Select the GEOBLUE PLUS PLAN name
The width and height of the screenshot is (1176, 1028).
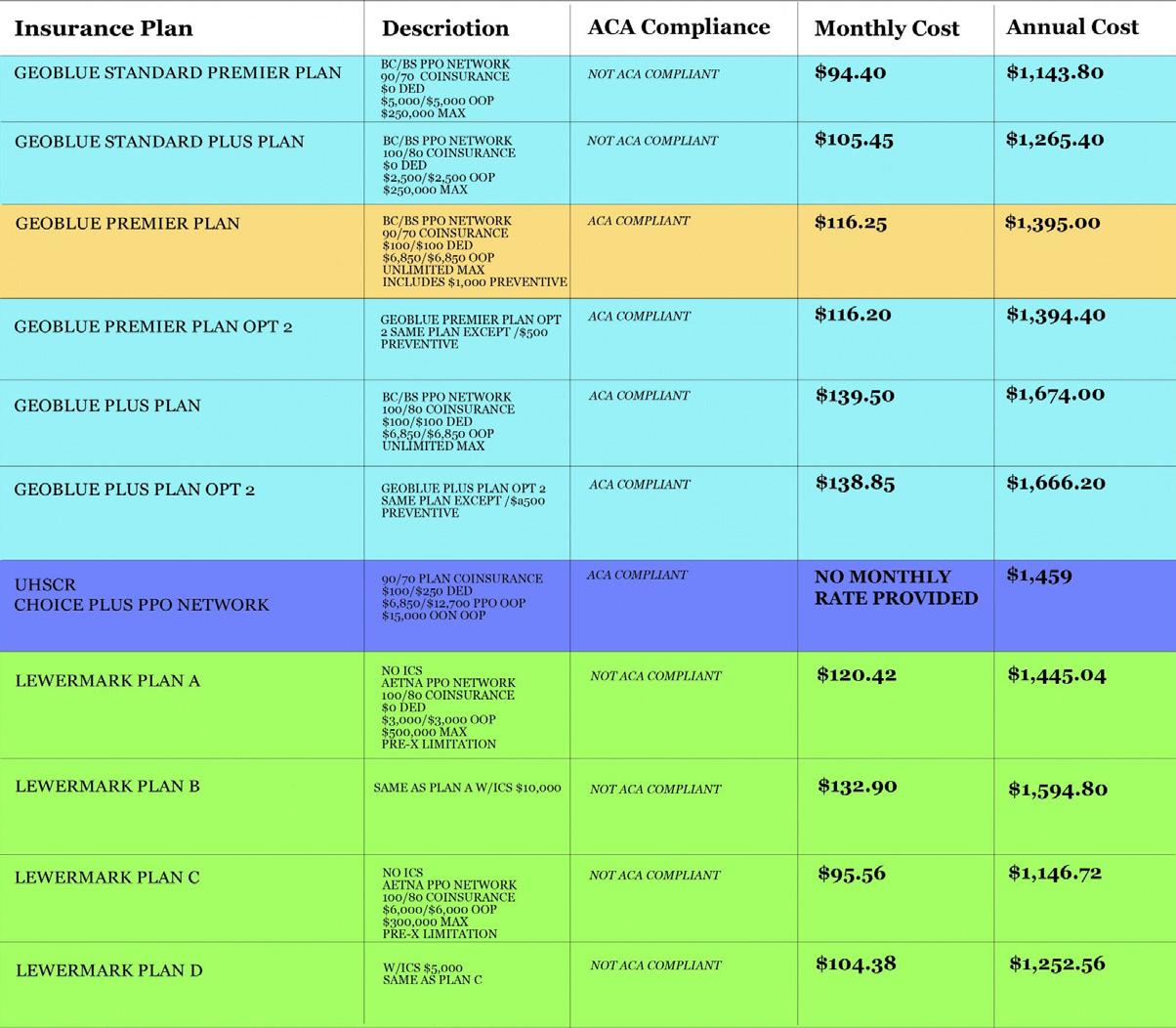click(x=107, y=406)
